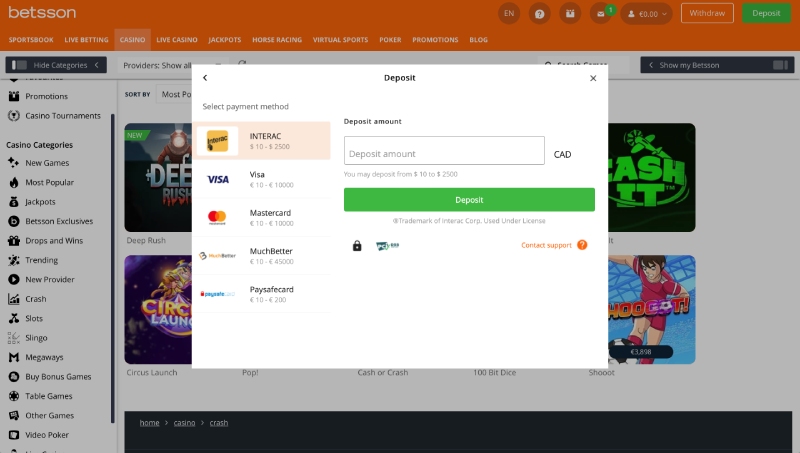Open the Sort By Most Popular dropdown
The height and width of the screenshot is (453, 800).
[176, 94]
